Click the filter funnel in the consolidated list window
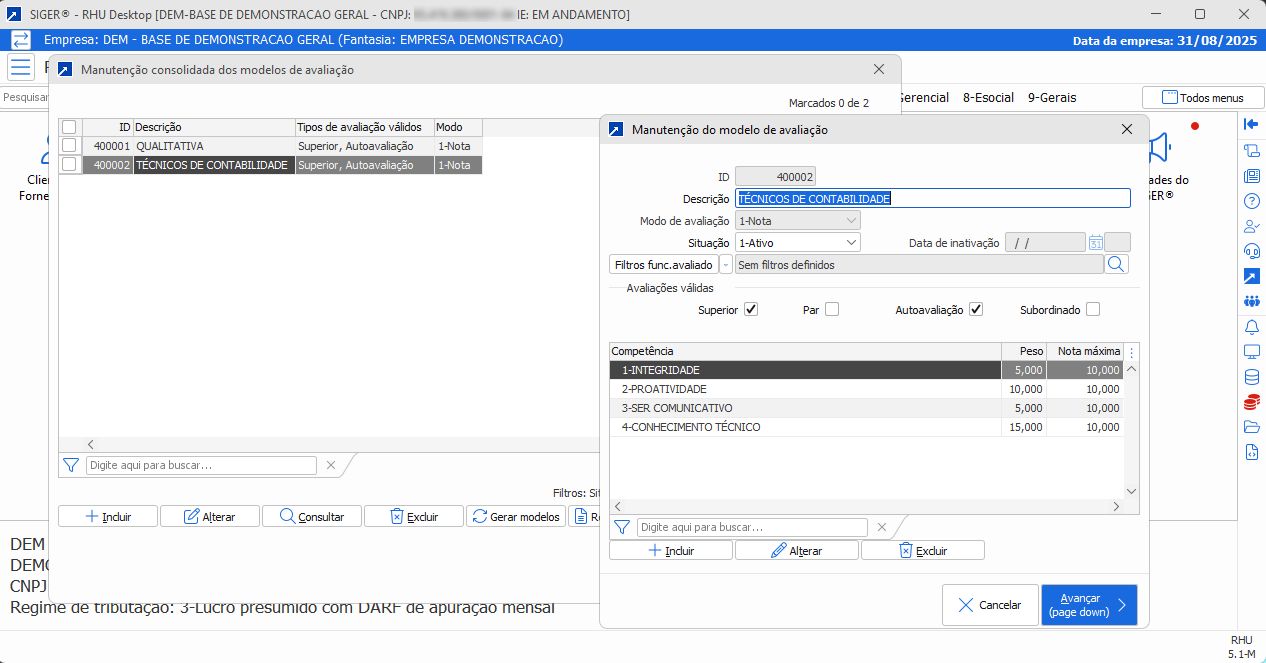 coord(71,465)
